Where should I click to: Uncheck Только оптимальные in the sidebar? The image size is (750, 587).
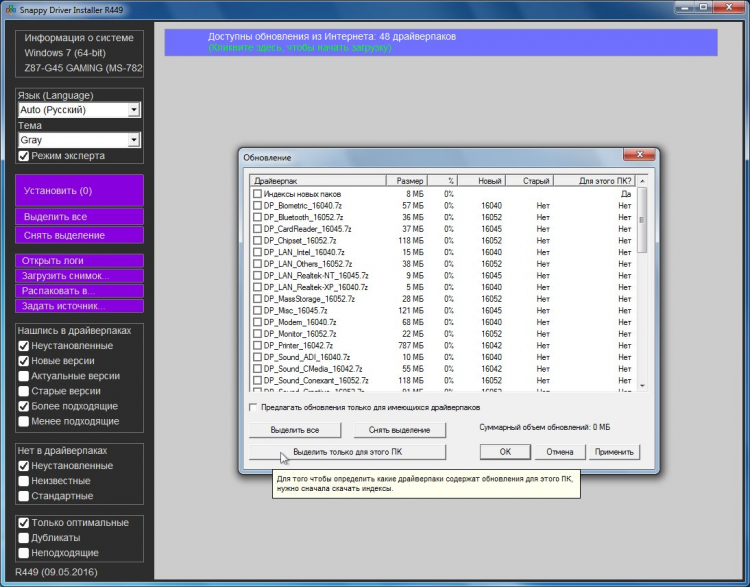point(24,523)
